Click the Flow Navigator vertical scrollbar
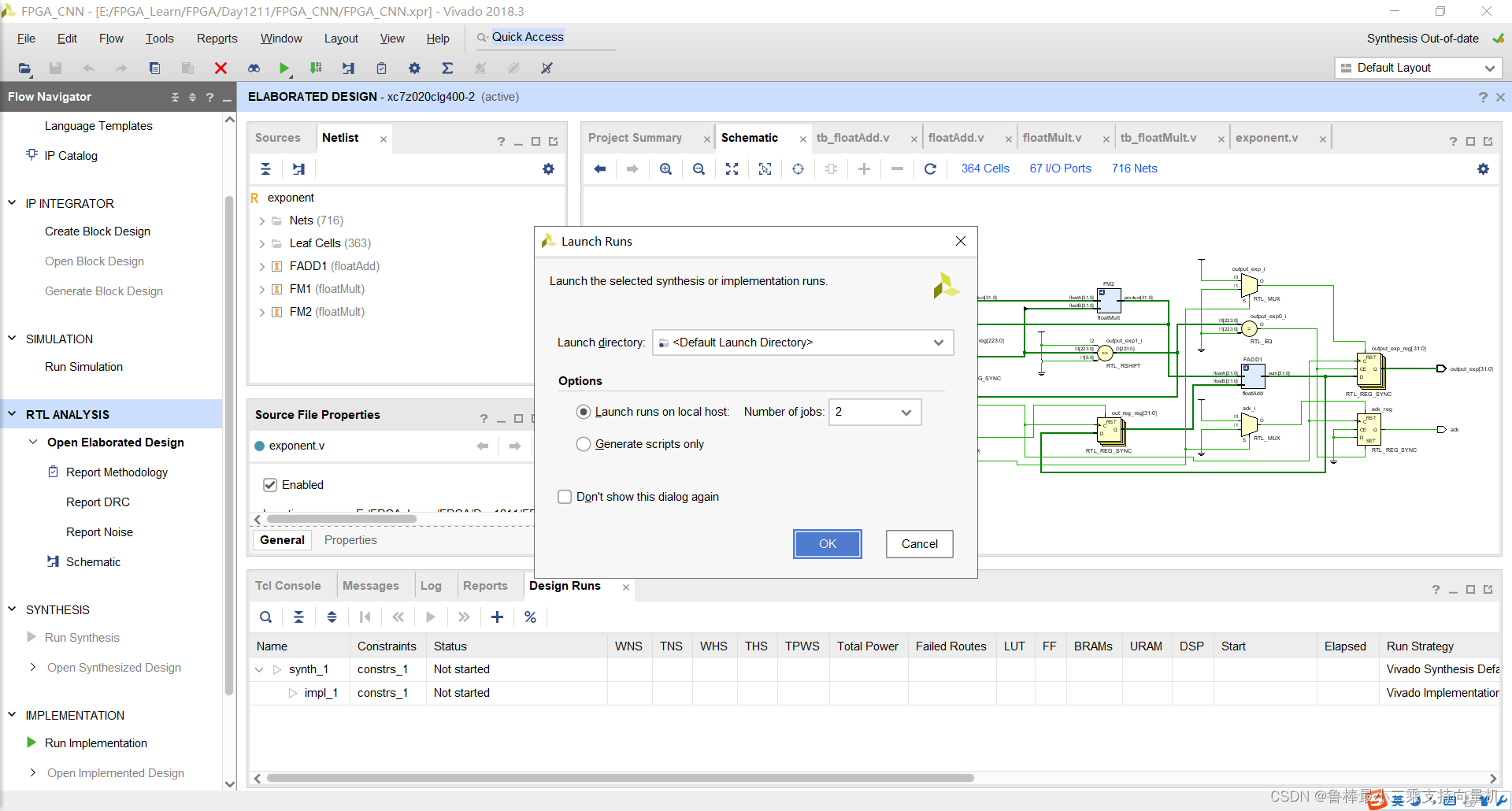1512x811 pixels. click(229, 445)
